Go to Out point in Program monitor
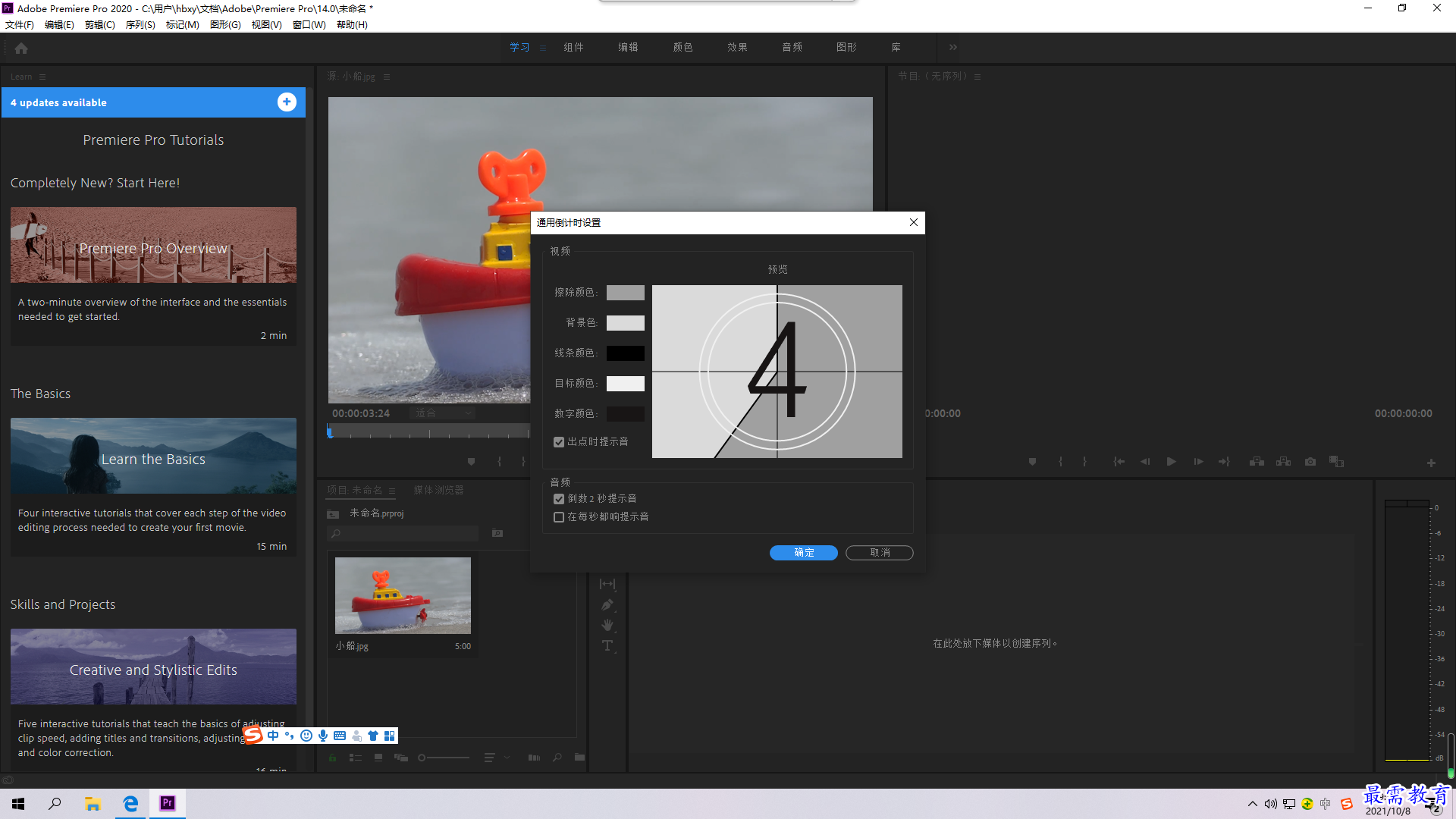 pyautogui.click(x=1224, y=462)
